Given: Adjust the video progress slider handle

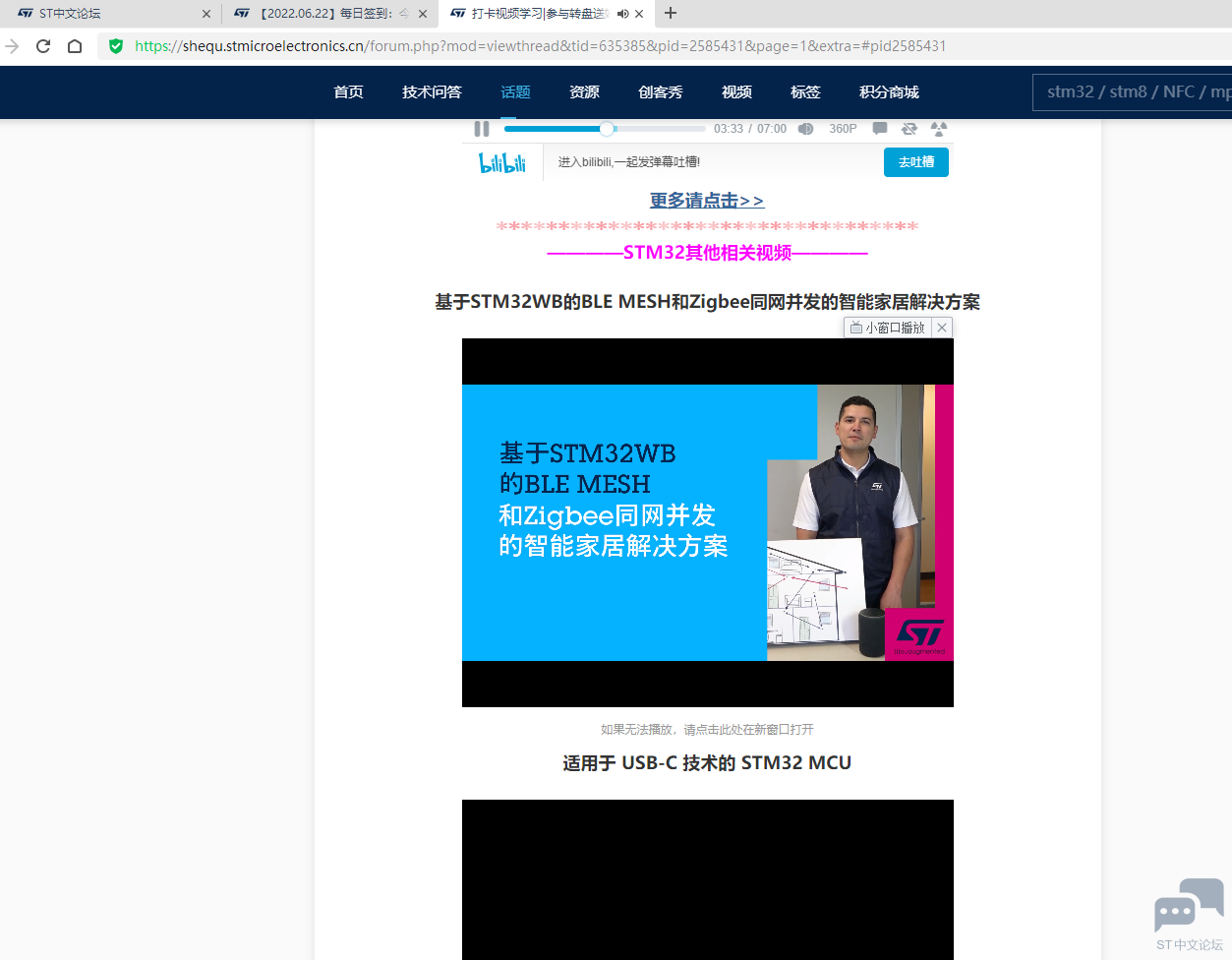Looking at the screenshot, I should (607, 129).
